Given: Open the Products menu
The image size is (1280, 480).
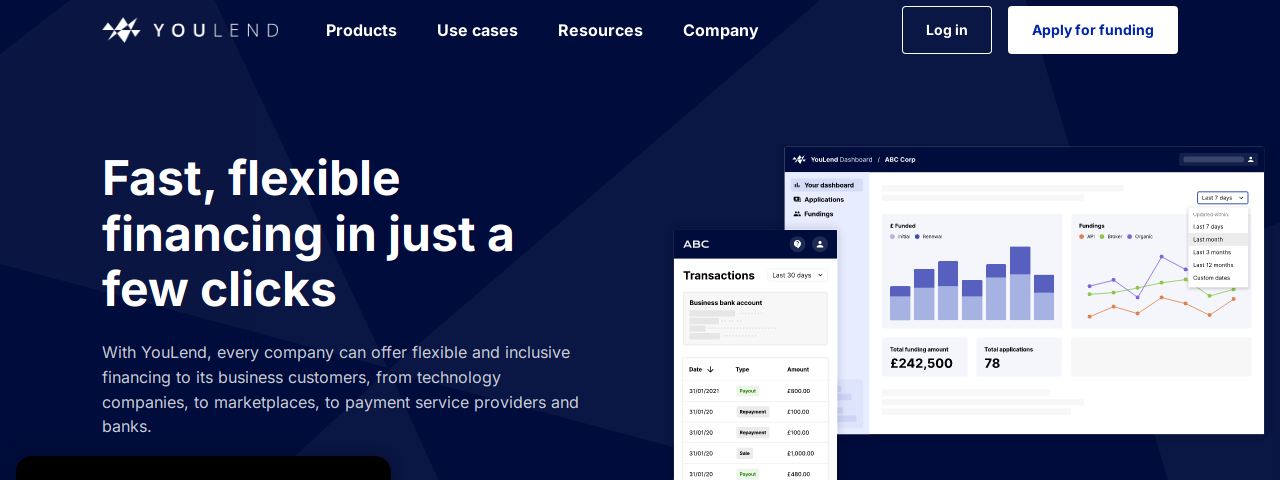Looking at the screenshot, I should [361, 30].
